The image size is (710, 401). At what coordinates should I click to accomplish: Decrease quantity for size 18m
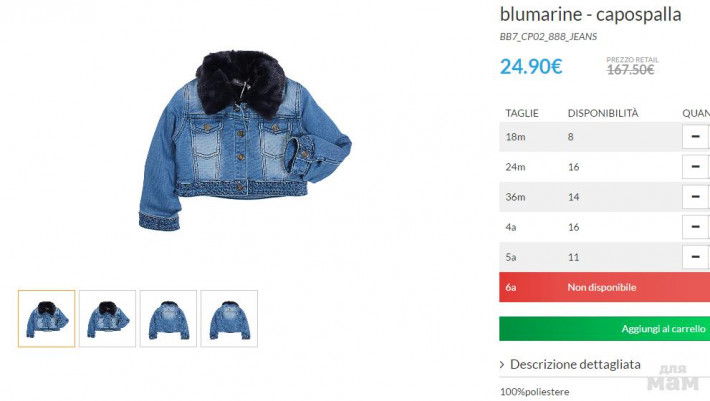[696, 137]
